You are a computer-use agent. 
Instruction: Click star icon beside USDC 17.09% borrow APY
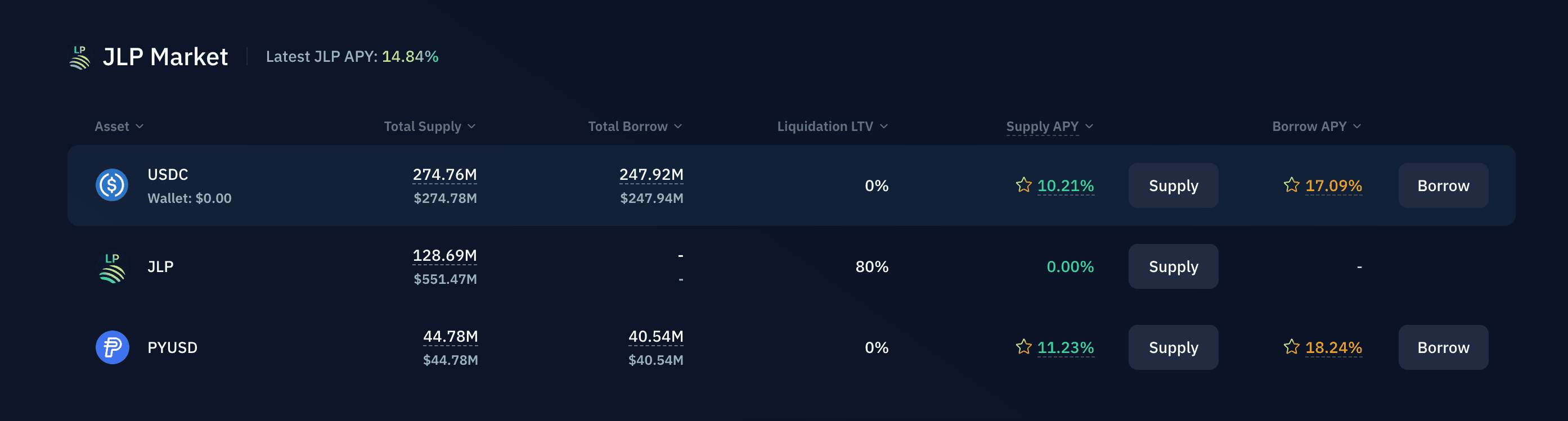pyautogui.click(x=1291, y=185)
